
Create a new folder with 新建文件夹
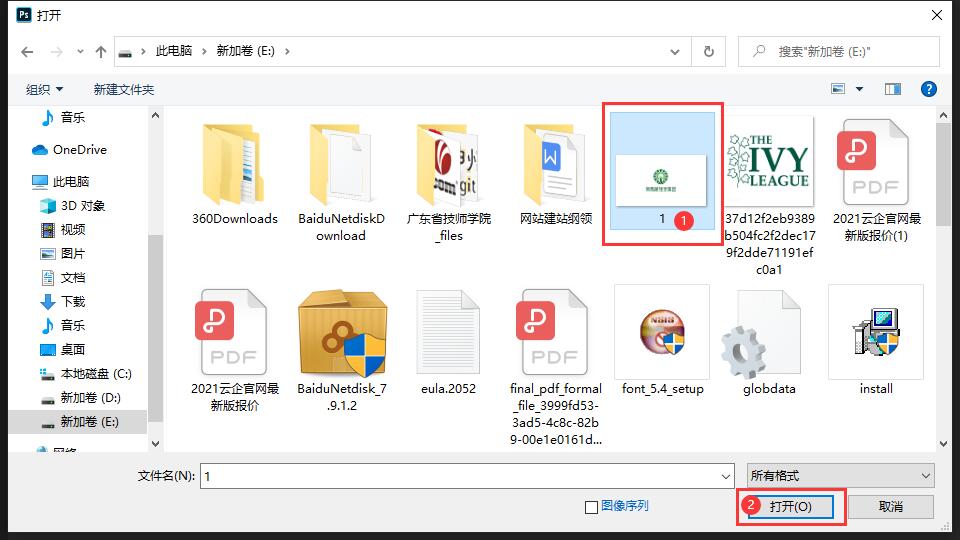124,89
